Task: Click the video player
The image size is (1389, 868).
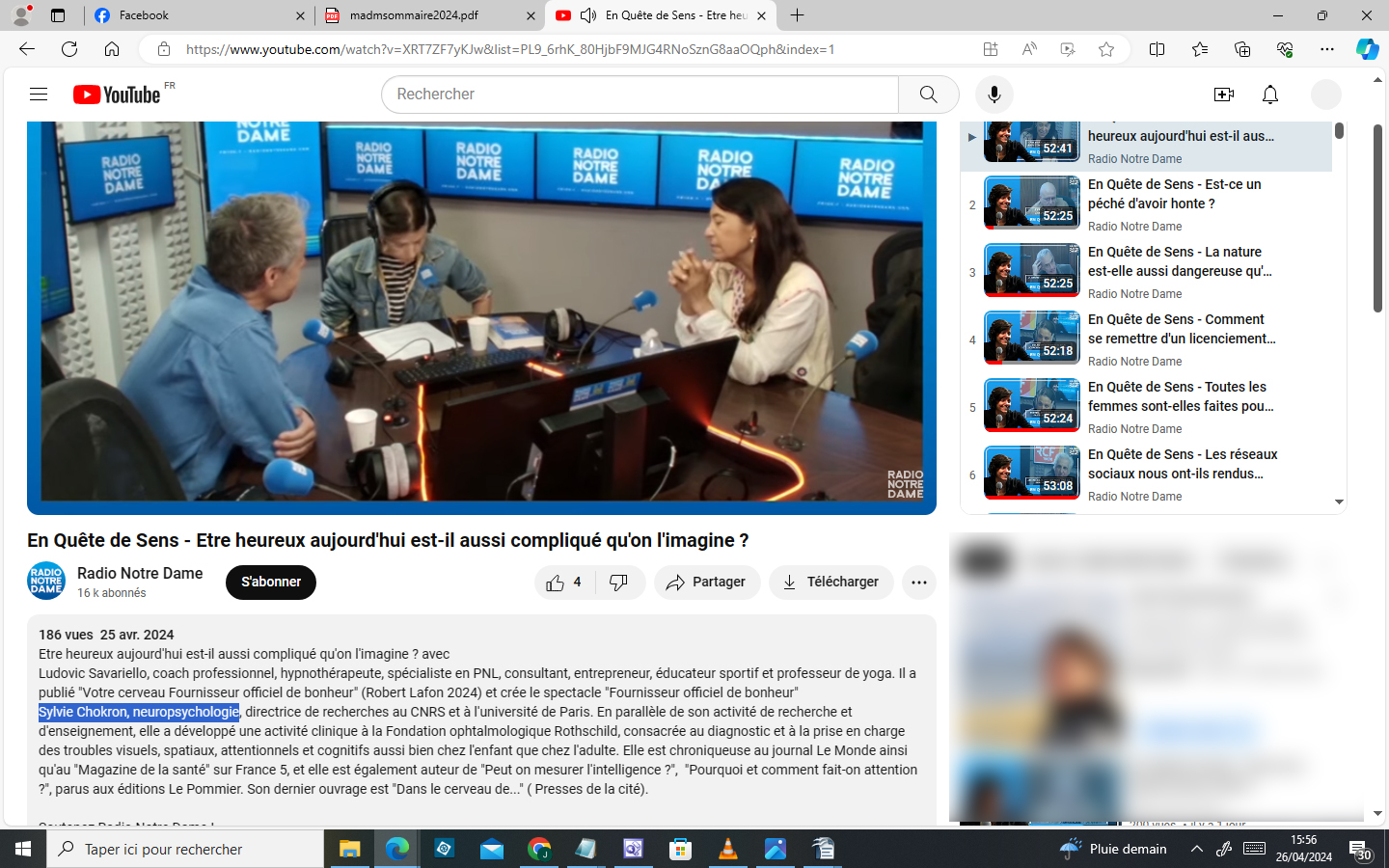Action: pyautogui.click(x=481, y=317)
